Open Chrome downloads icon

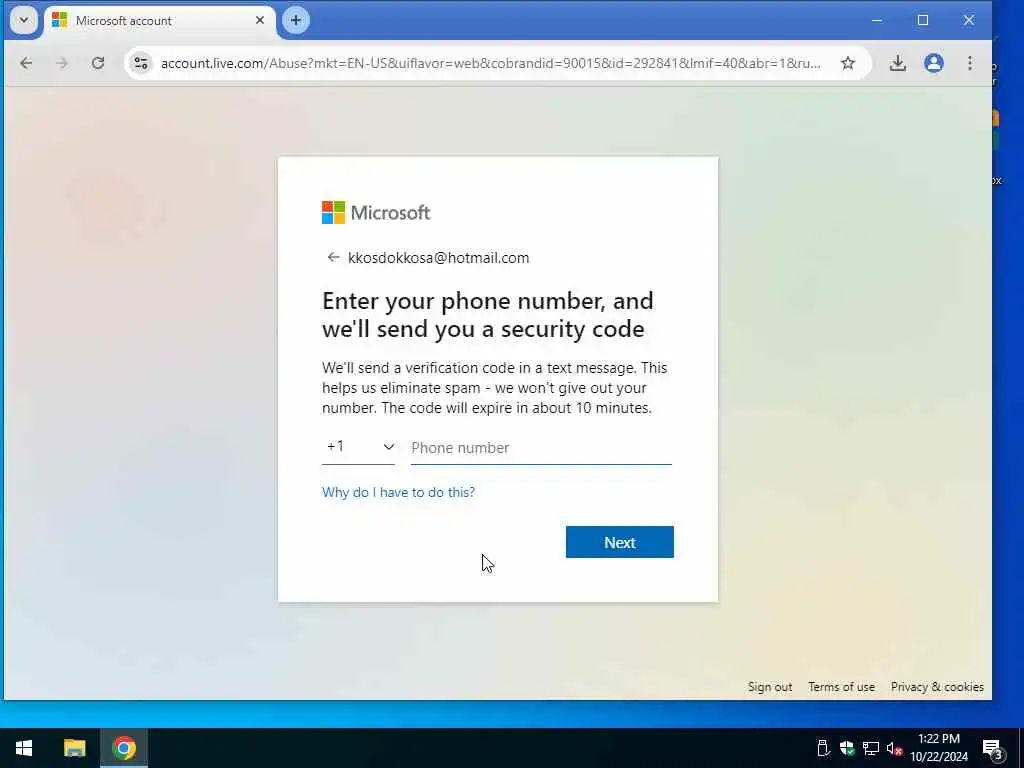pyautogui.click(x=898, y=63)
